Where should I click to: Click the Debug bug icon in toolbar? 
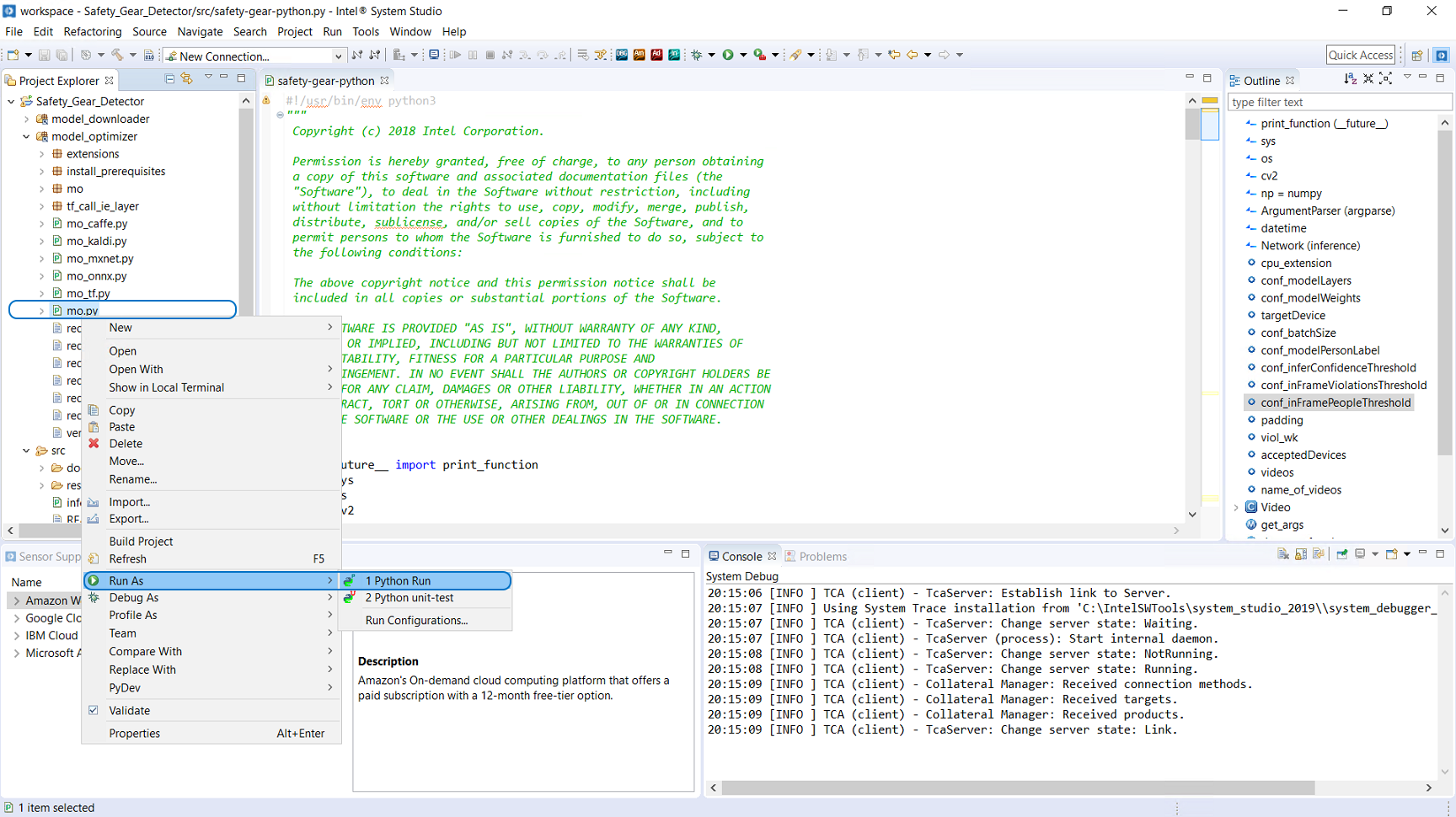[697, 55]
